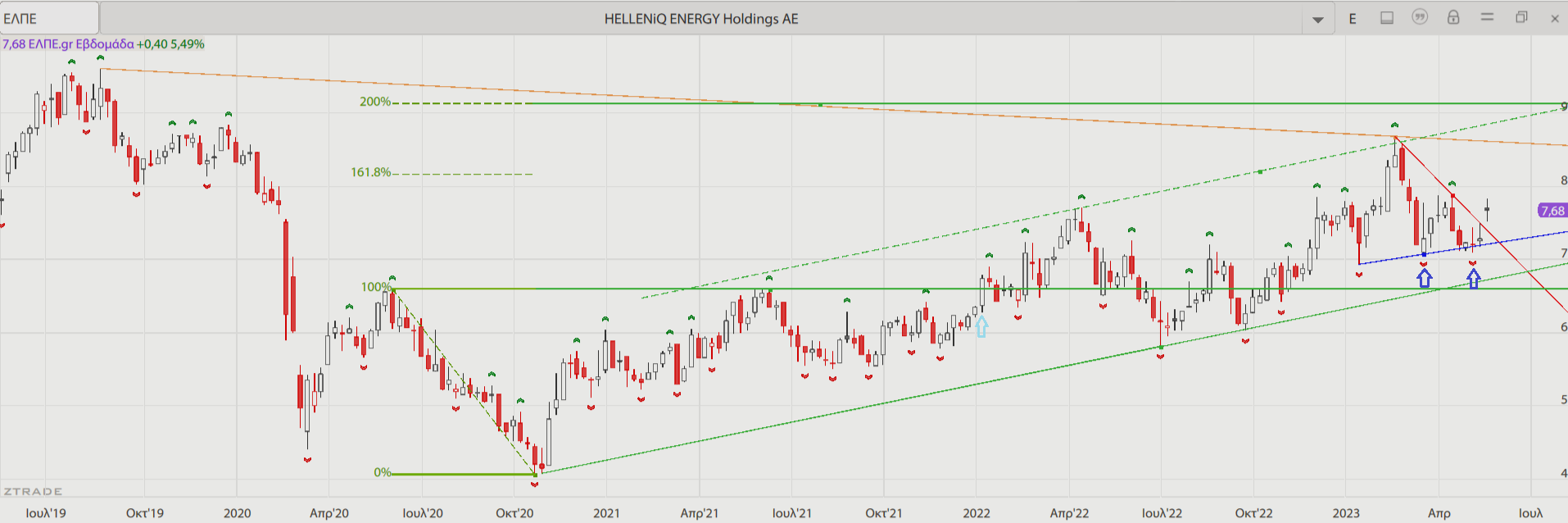
Task: Click the 6 price axis label
Action: (x=1564, y=327)
